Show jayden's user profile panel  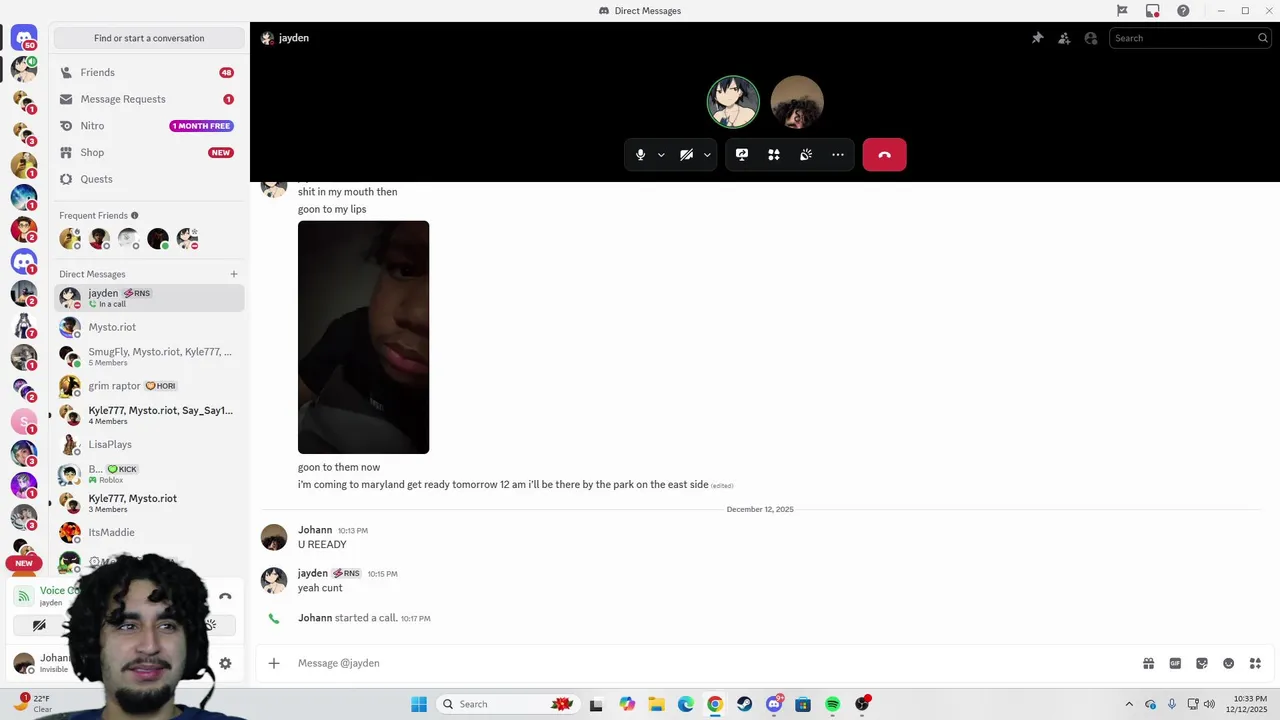[1091, 38]
